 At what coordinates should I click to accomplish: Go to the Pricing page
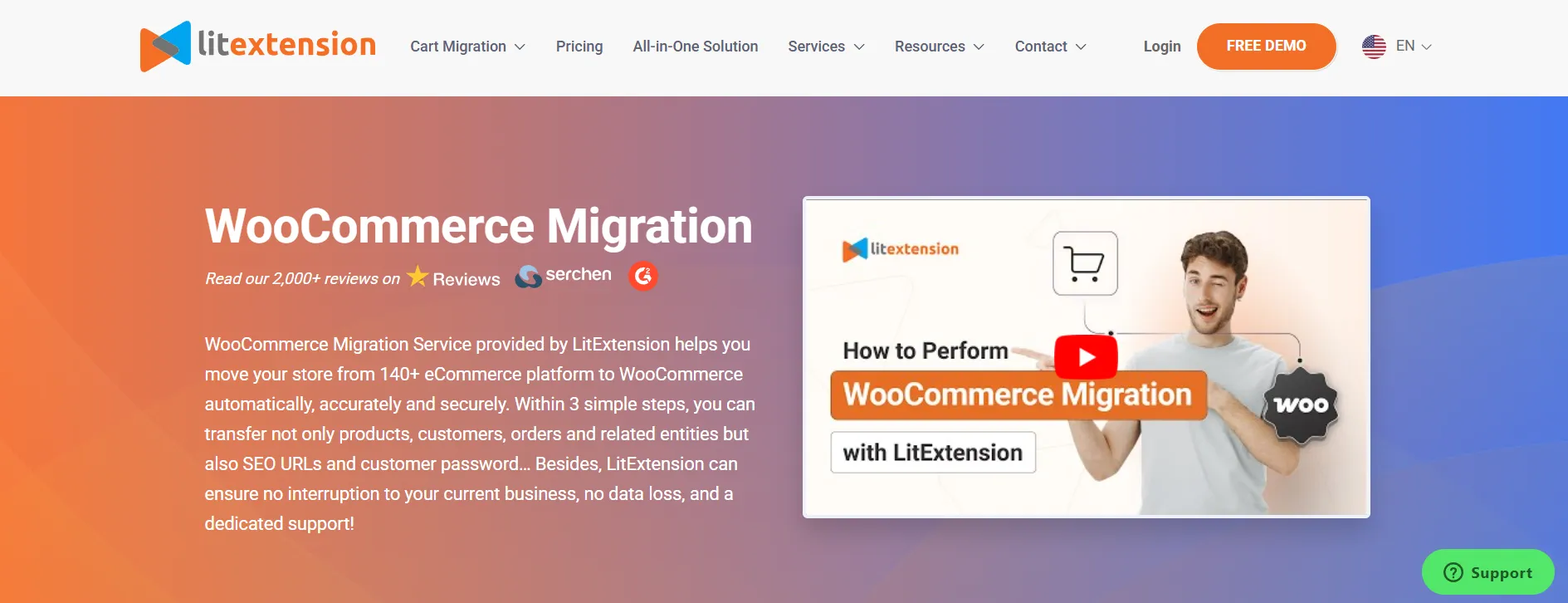(579, 47)
